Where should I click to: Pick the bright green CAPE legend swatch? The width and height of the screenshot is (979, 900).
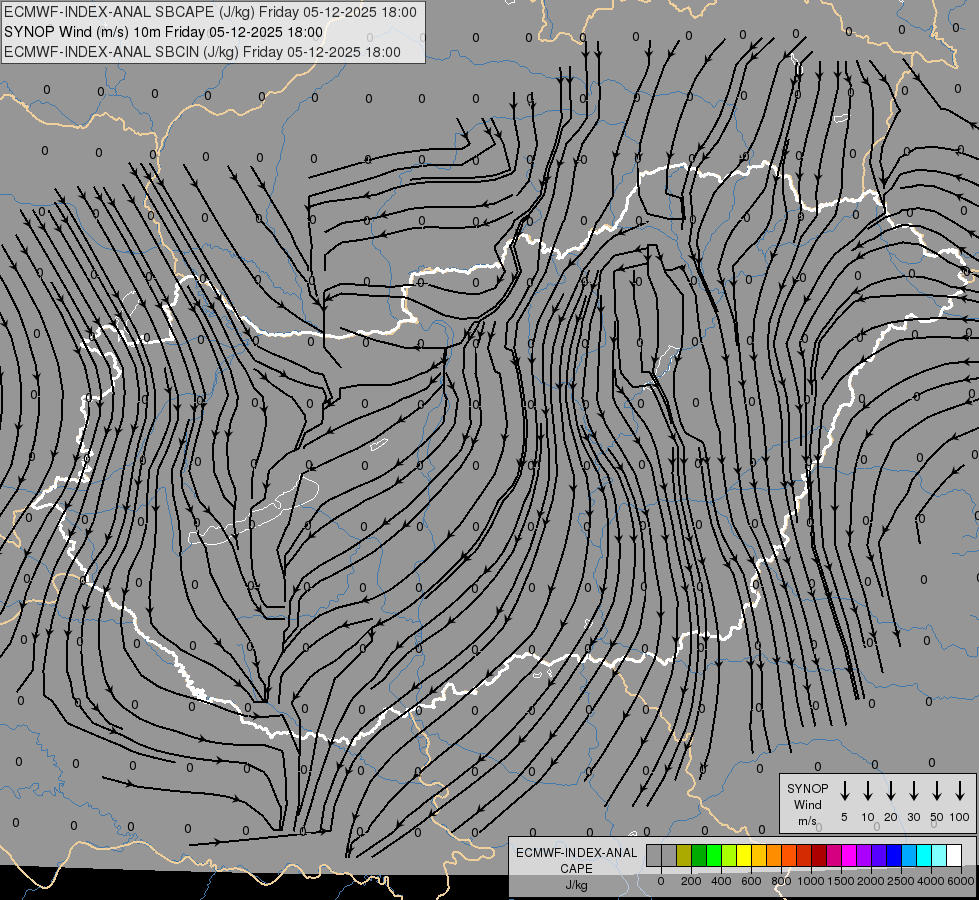point(714,855)
